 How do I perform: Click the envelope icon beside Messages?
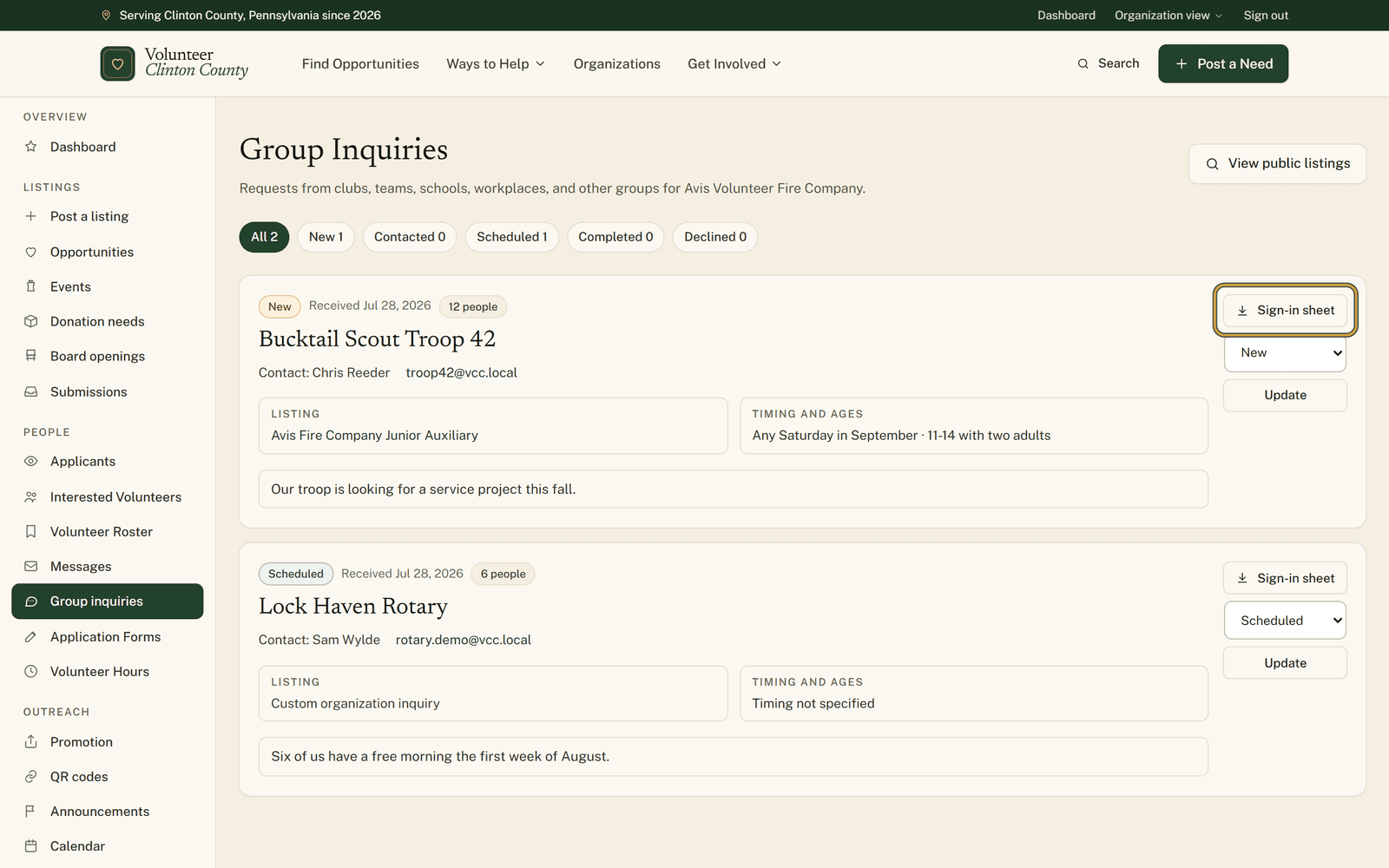point(31,566)
